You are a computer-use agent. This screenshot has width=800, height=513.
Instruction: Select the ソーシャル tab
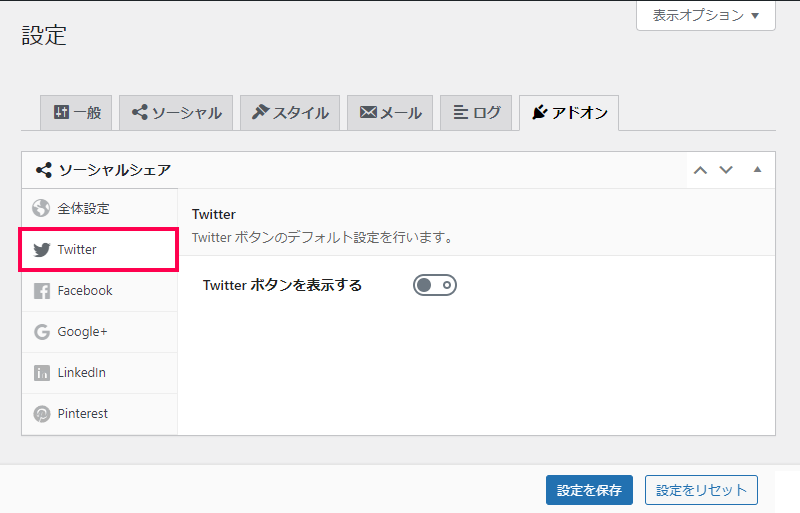click(176, 112)
